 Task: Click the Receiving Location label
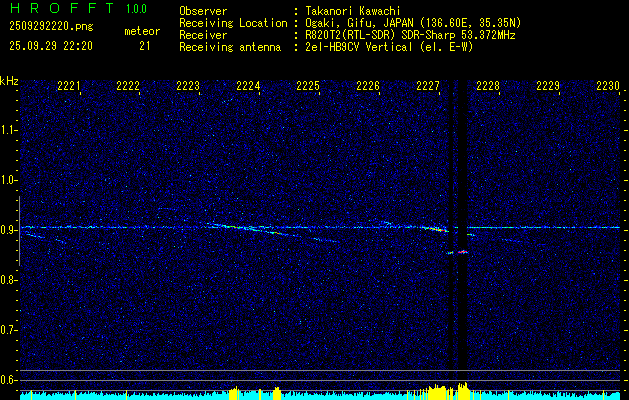tap(233, 23)
